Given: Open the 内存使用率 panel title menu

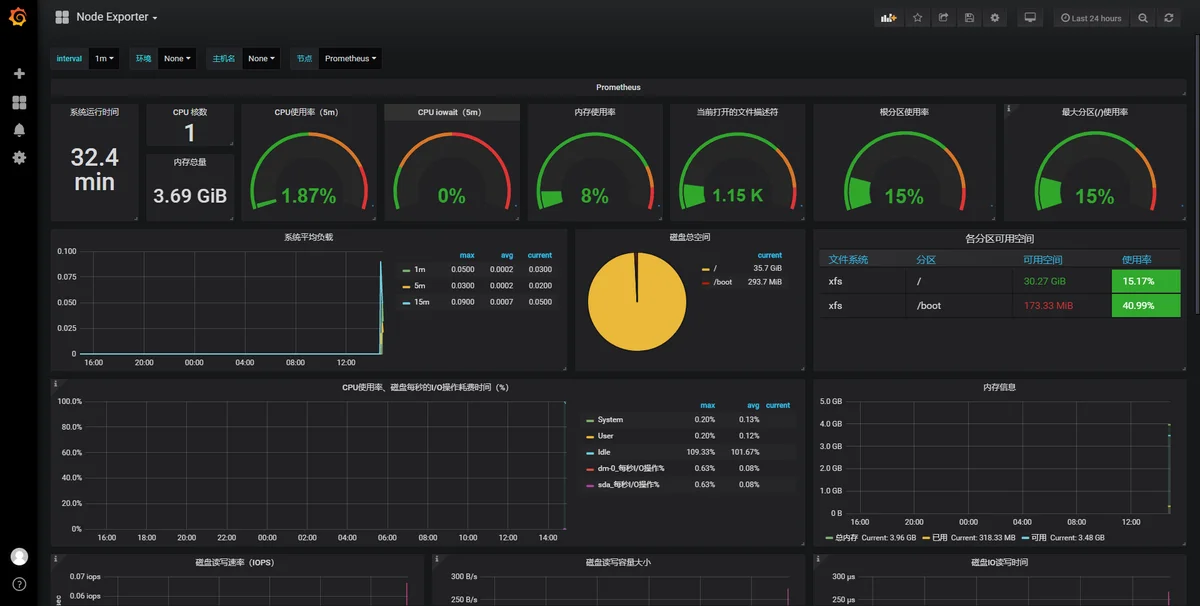Looking at the screenshot, I should point(595,112).
